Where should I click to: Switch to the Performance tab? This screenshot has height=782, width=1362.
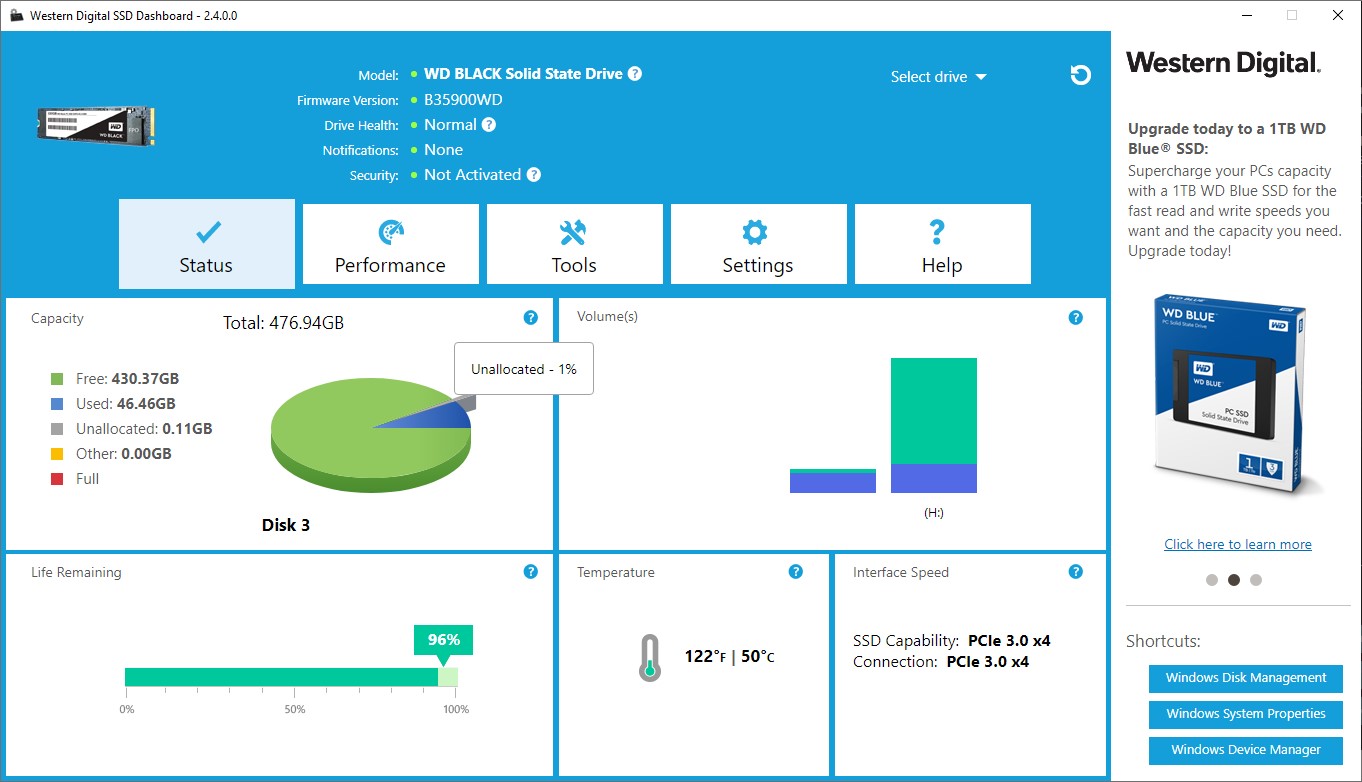click(390, 245)
